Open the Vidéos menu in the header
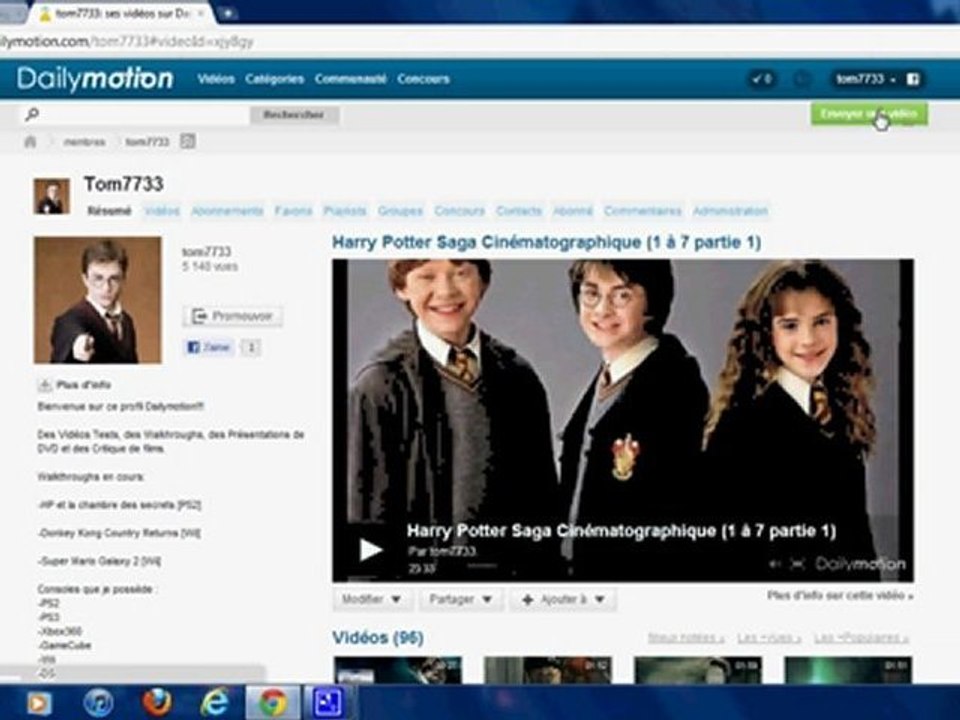This screenshot has height=720, width=960. pyautogui.click(x=216, y=79)
